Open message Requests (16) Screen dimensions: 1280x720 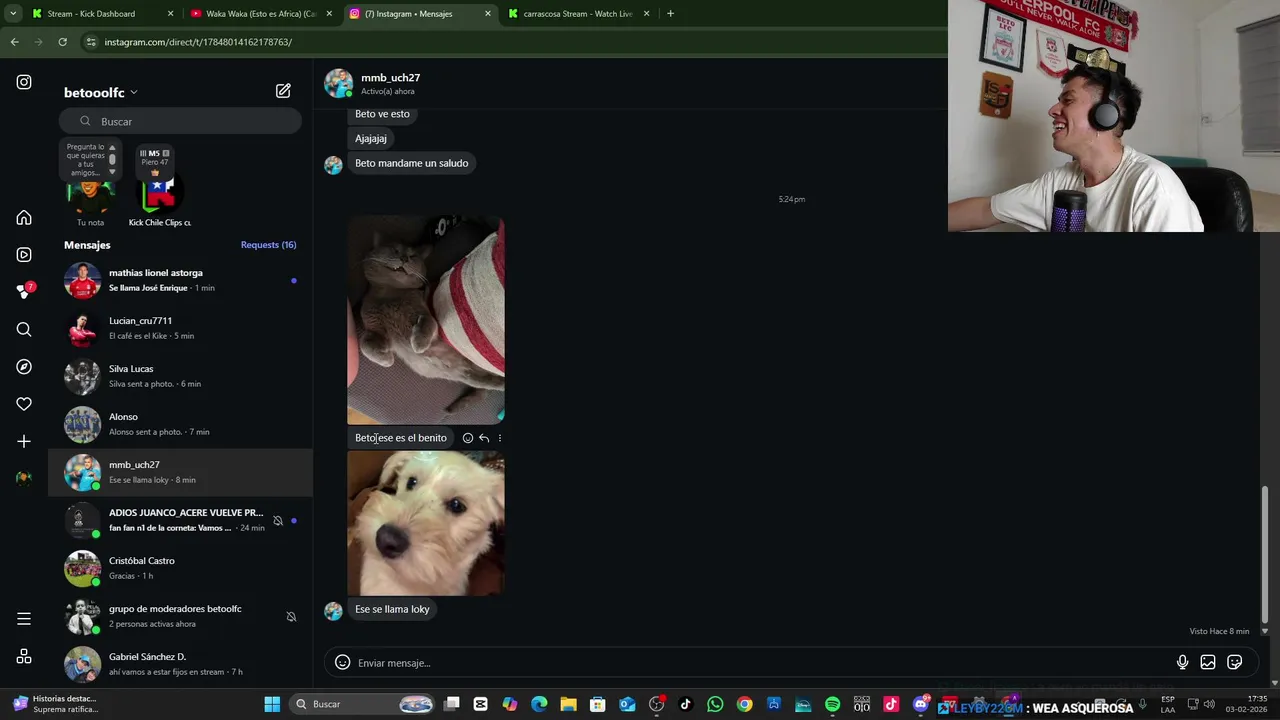pos(268,245)
